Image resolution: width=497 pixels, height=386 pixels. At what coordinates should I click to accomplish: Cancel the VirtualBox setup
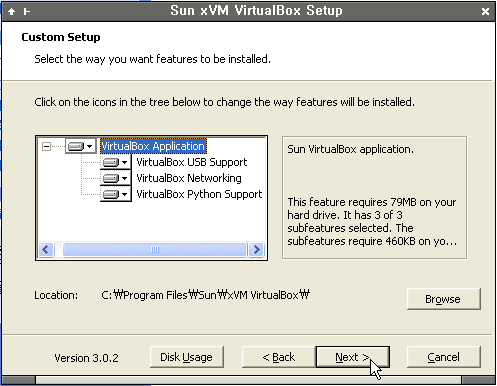[x=444, y=357]
